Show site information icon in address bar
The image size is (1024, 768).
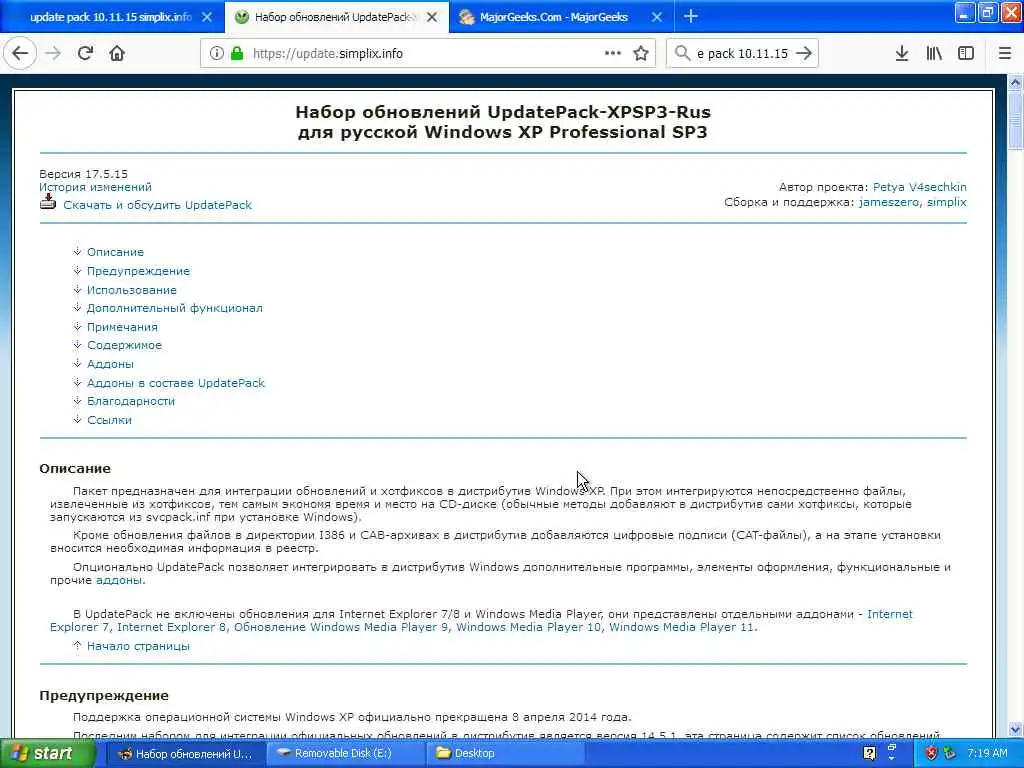tap(216, 54)
